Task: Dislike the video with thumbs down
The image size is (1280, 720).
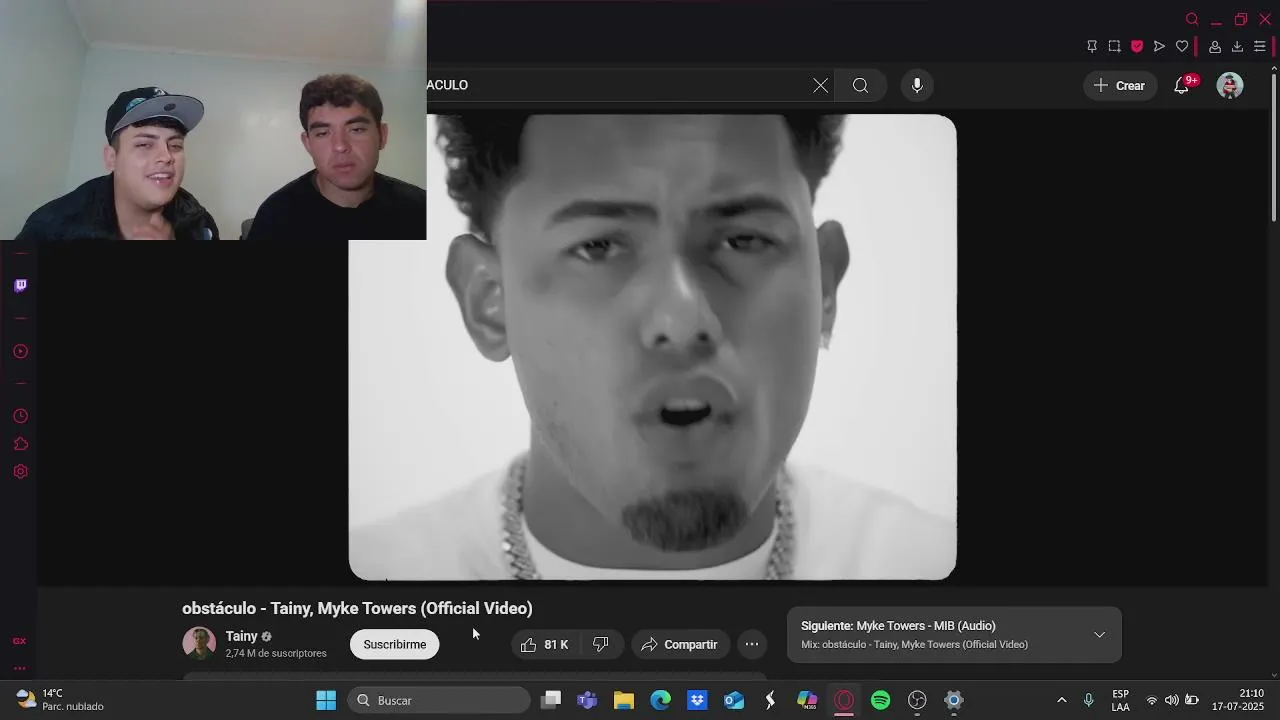Action: point(601,645)
